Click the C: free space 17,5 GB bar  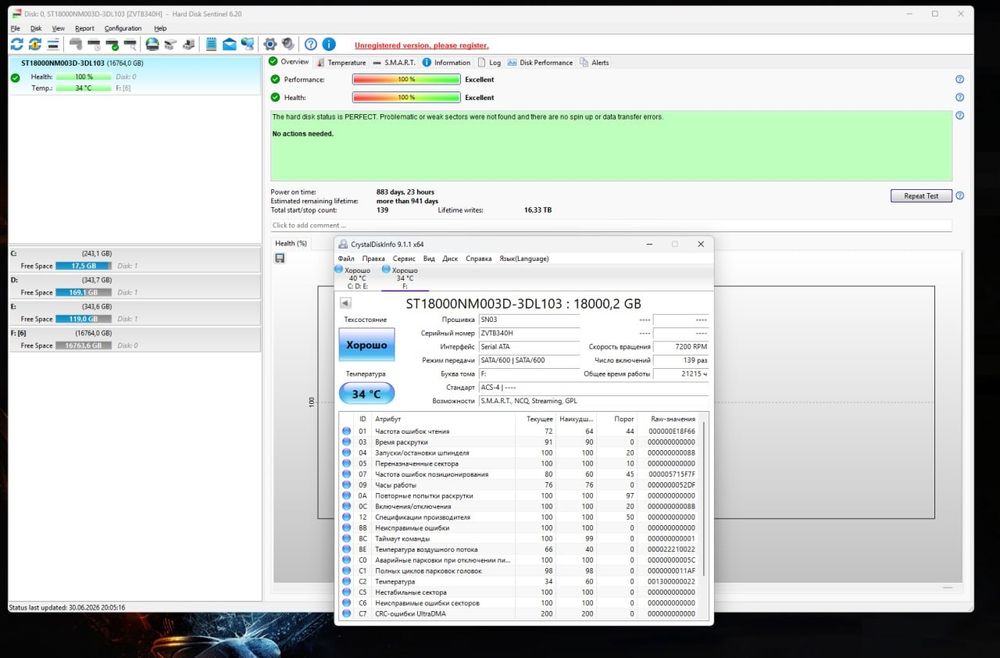tap(84, 266)
